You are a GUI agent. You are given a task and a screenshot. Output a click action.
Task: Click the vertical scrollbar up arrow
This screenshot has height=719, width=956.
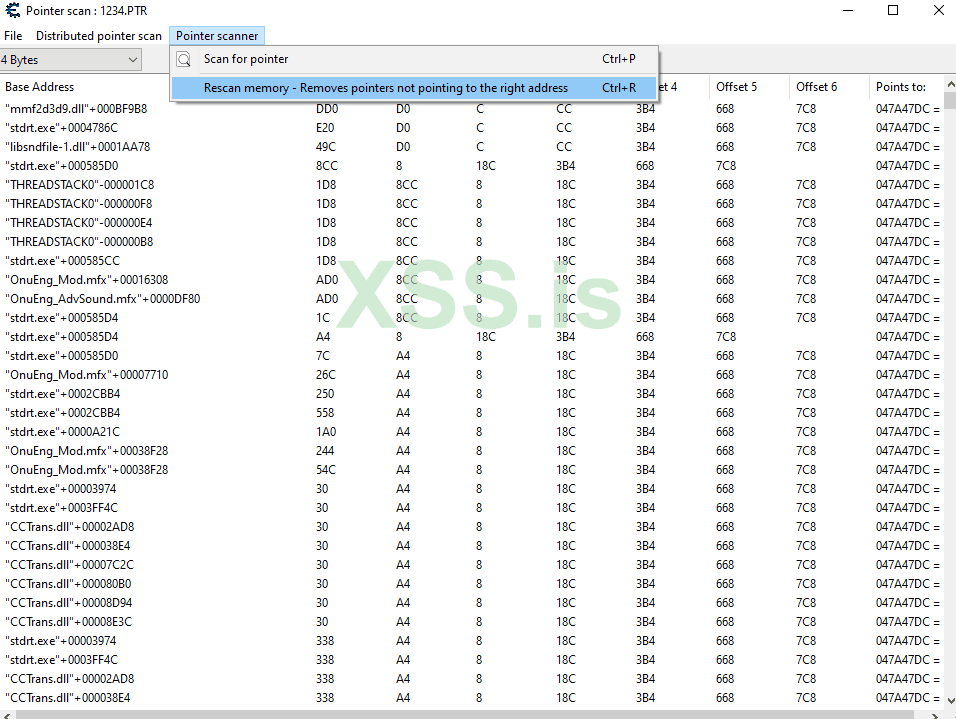[950, 84]
